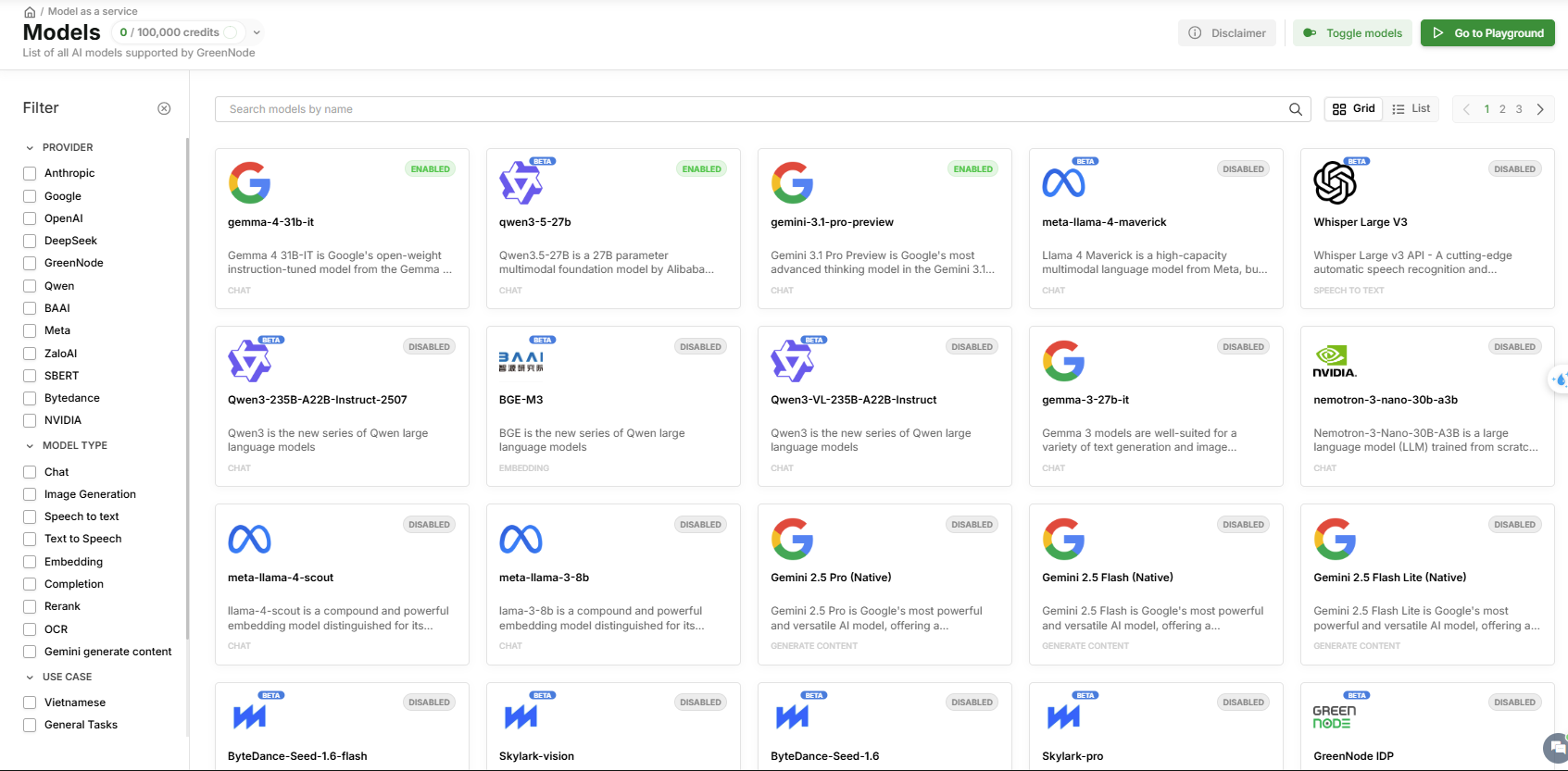Viewport: 1568px width, 771px height.
Task: Switch to List view
Action: (1411, 109)
